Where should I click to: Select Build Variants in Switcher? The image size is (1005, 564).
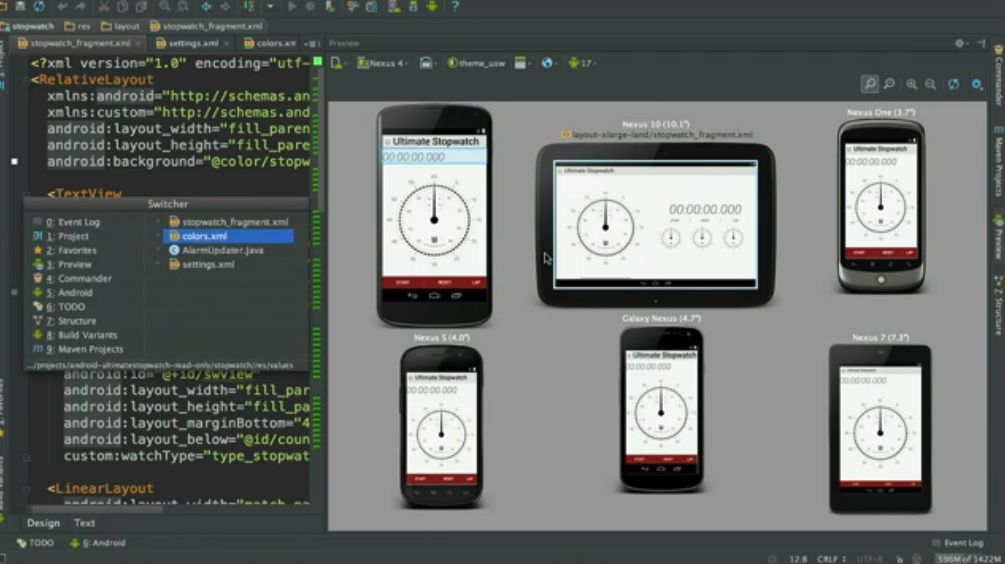[x=81, y=335]
